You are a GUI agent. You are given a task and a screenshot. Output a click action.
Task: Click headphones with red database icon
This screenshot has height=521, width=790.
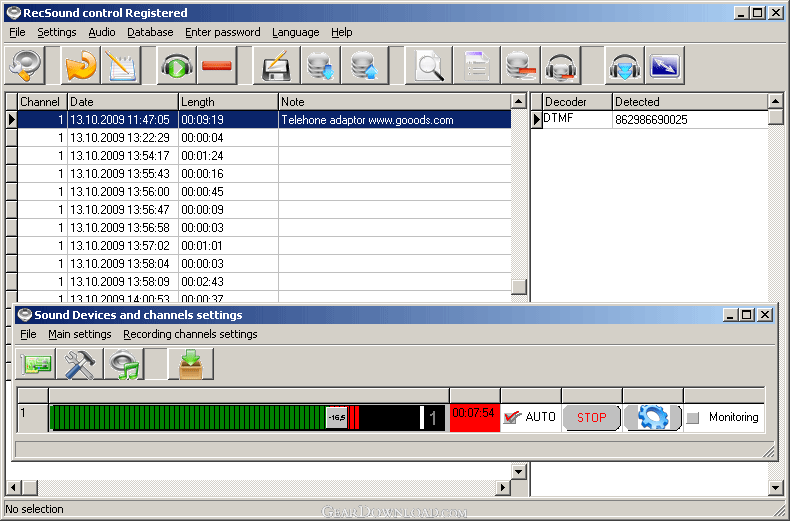(x=561, y=65)
